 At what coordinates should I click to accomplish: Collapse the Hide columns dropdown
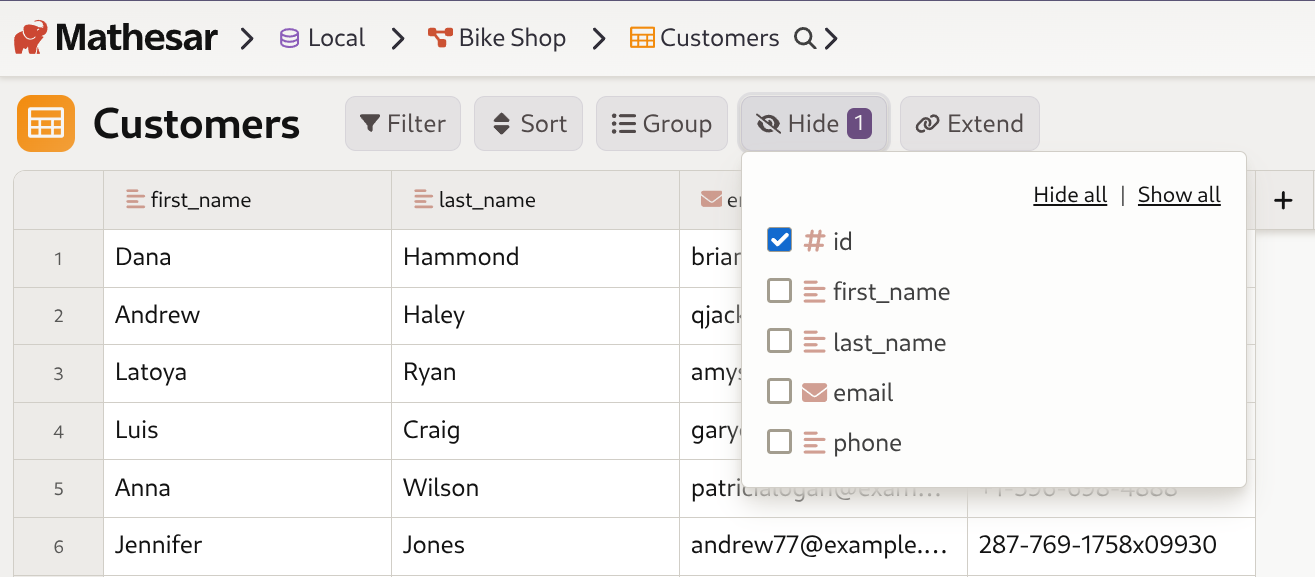813,123
